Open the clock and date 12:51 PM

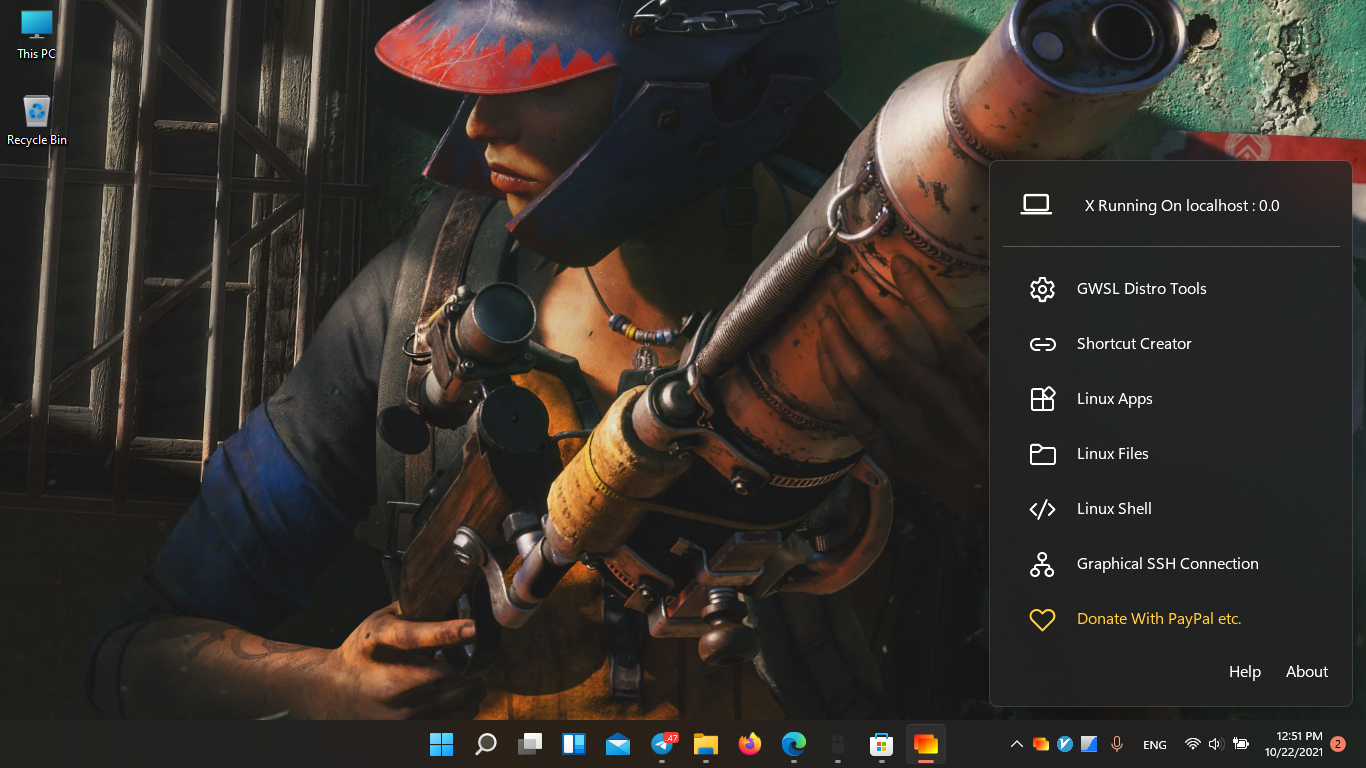pos(1293,744)
